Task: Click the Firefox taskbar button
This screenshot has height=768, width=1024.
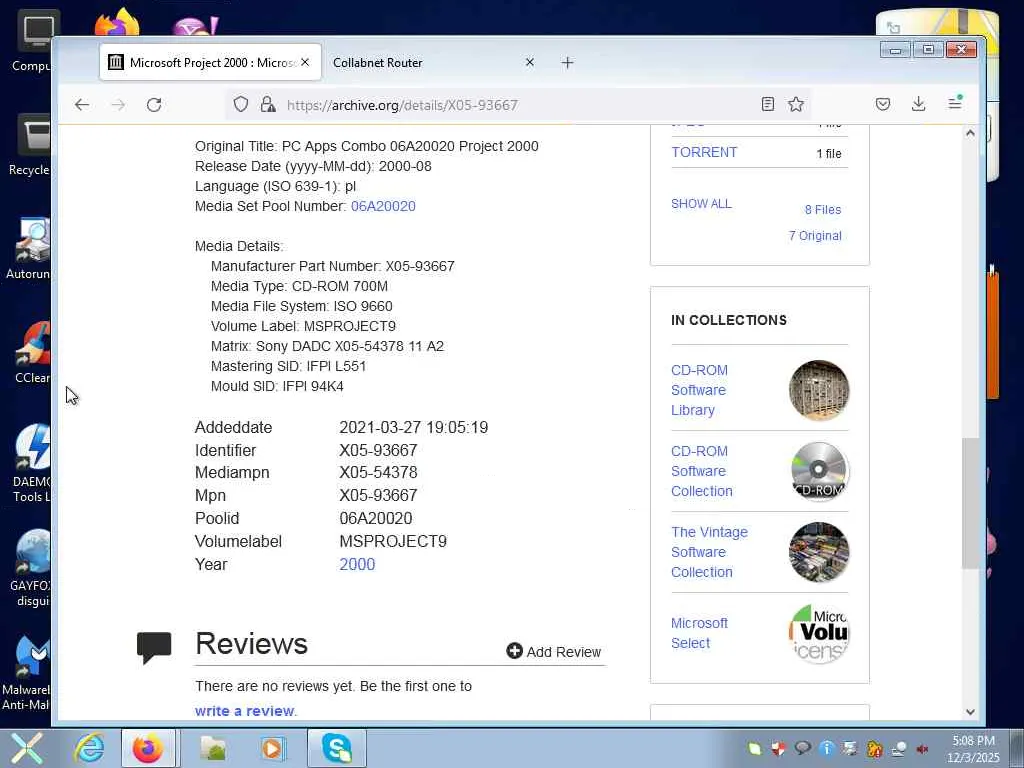Action: [x=148, y=748]
